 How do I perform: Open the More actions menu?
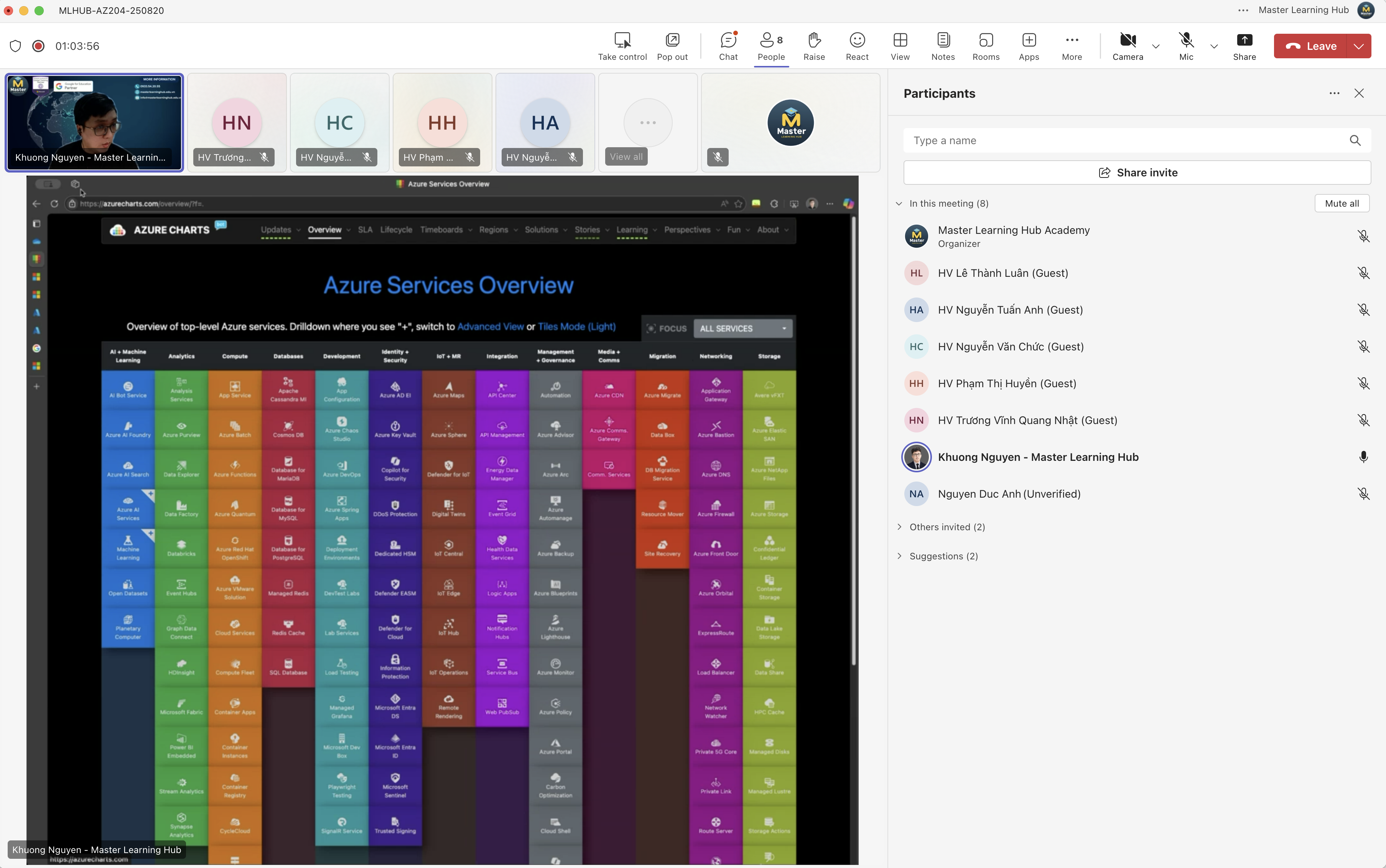coord(1072,46)
